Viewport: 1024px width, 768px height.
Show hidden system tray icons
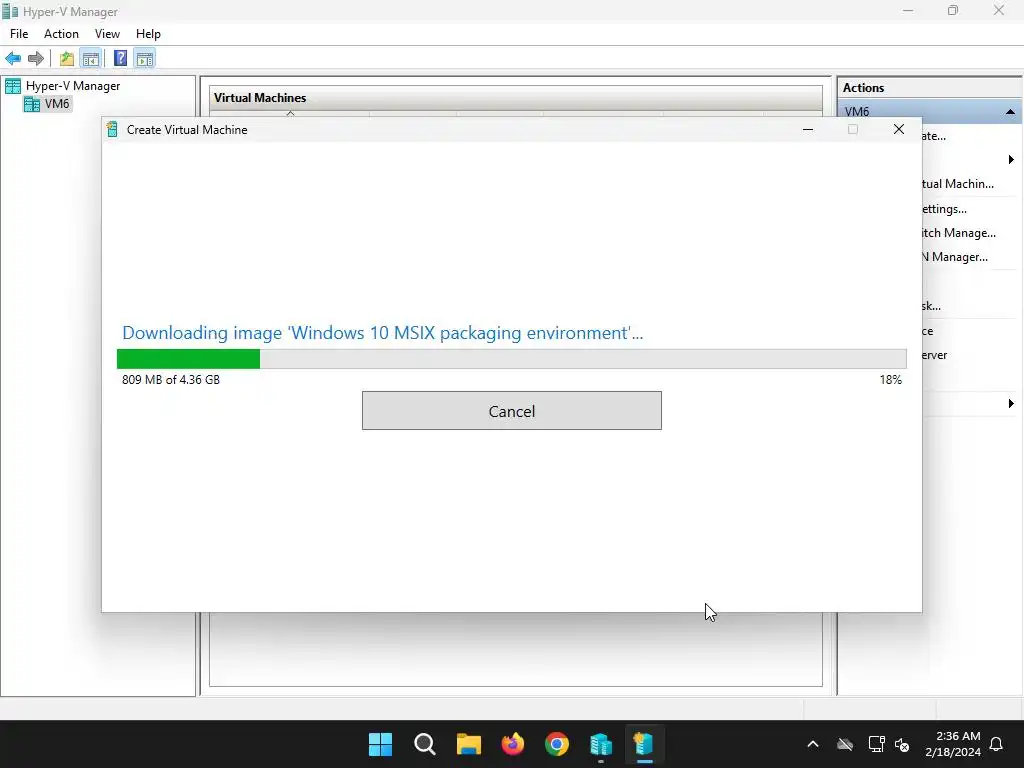coord(813,744)
